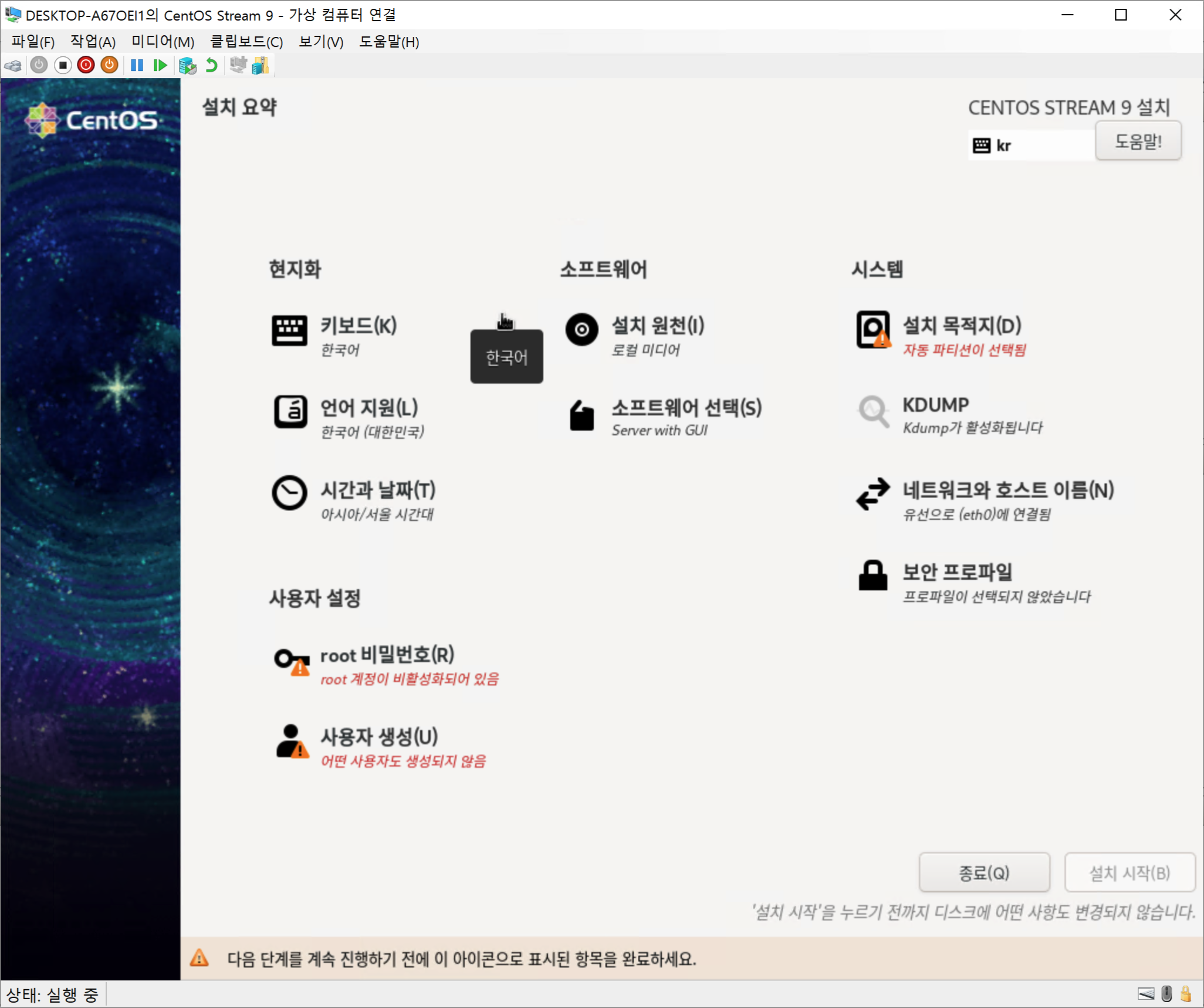Open the 작업(A) menu
The image size is (1204, 1008).
coord(93,42)
